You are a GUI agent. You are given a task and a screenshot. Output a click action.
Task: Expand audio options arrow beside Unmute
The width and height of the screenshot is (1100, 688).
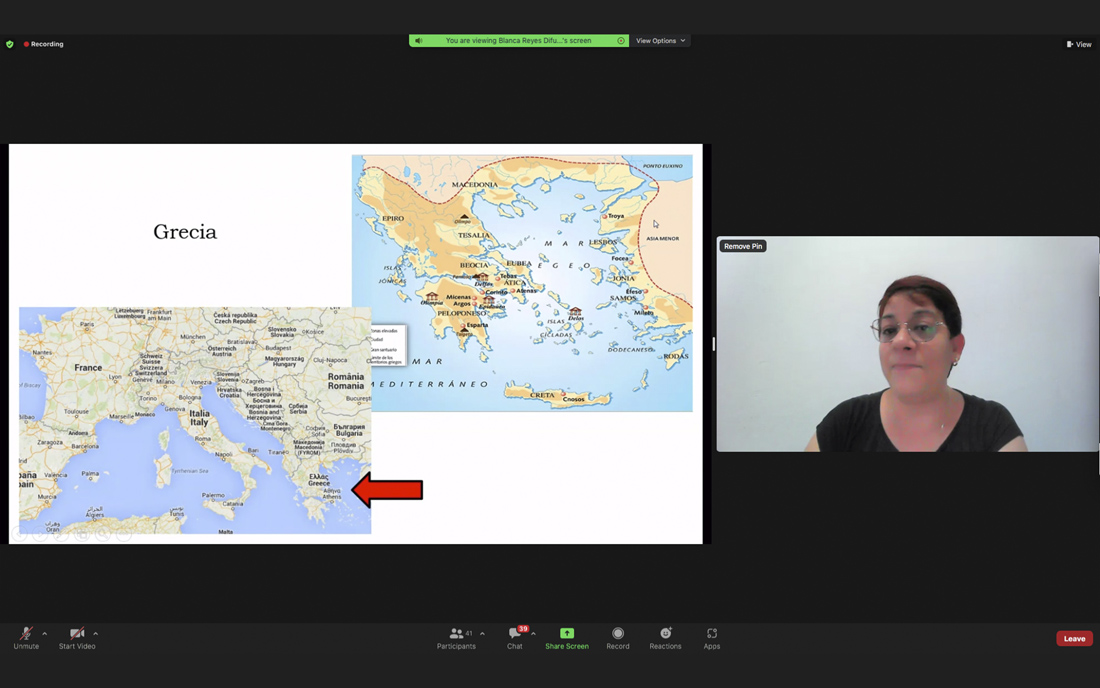coord(45,633)
